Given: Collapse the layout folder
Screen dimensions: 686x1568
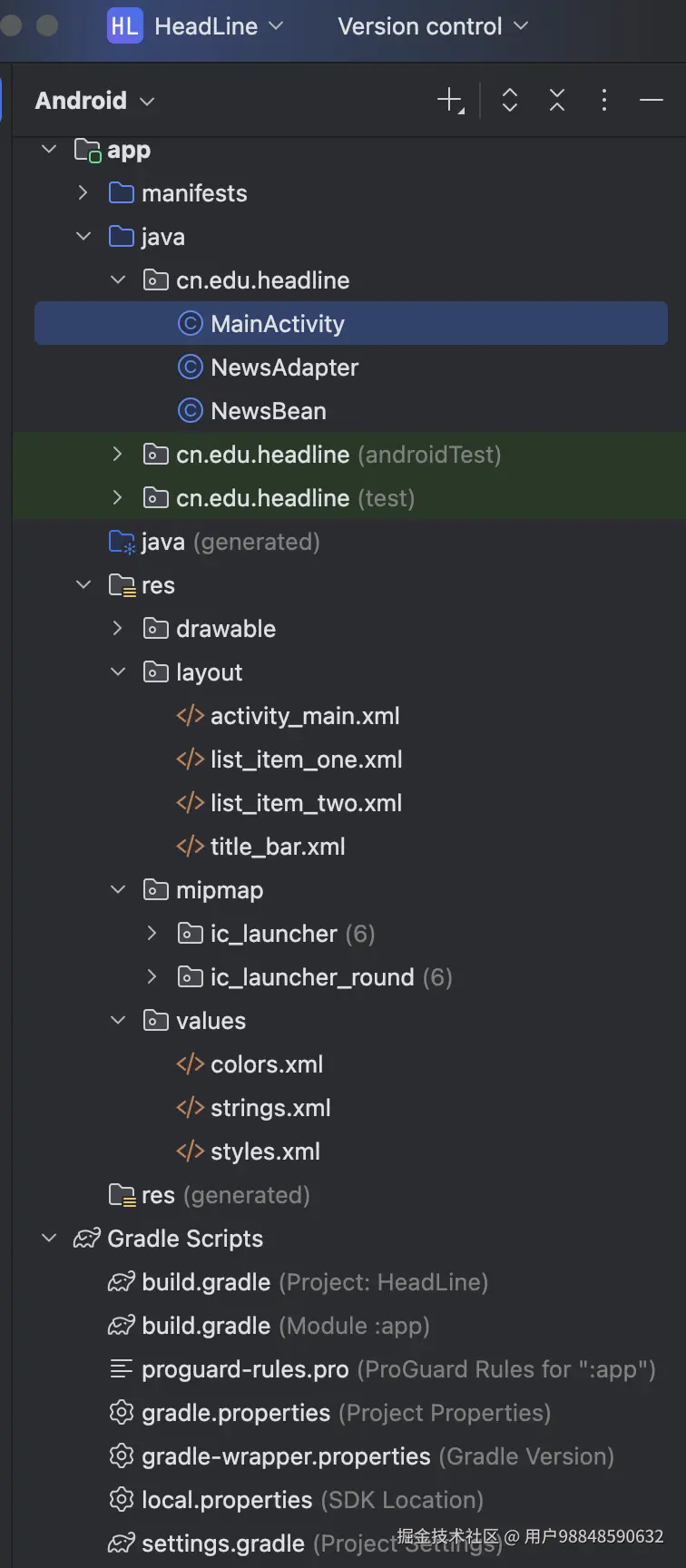Looking at the screenshot, I should (x=118, y=672).
